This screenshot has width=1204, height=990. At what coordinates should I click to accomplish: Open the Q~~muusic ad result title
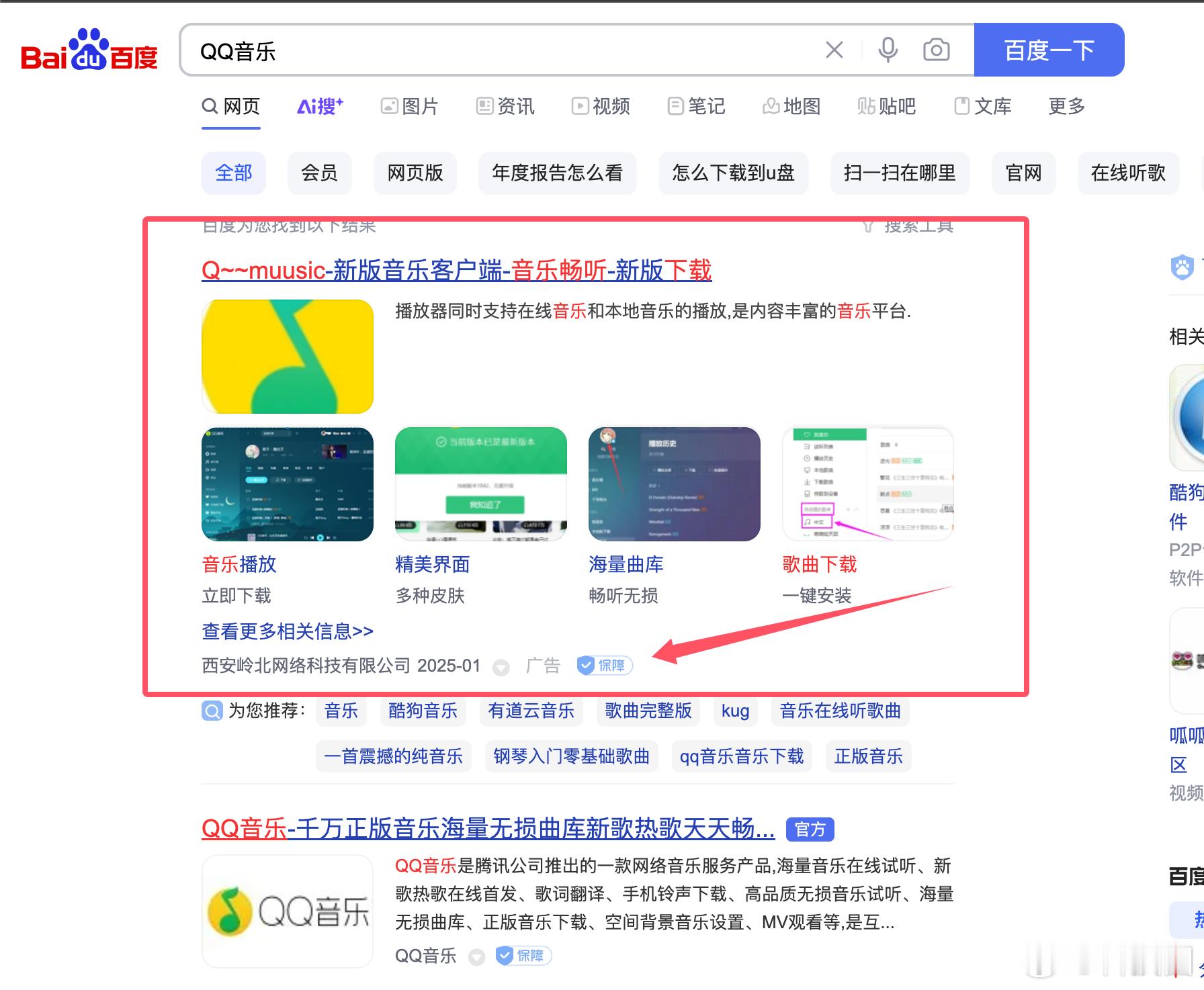[x=457, y=271]
